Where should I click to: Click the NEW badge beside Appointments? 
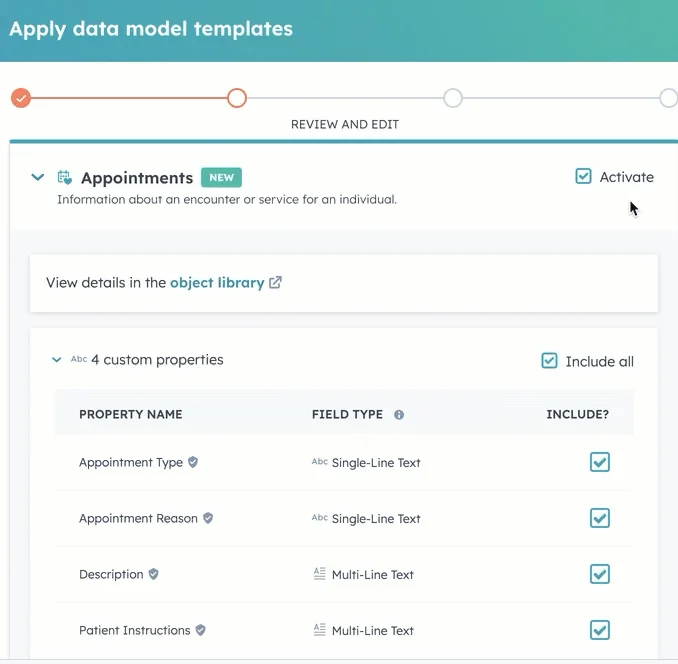point(221,177)
